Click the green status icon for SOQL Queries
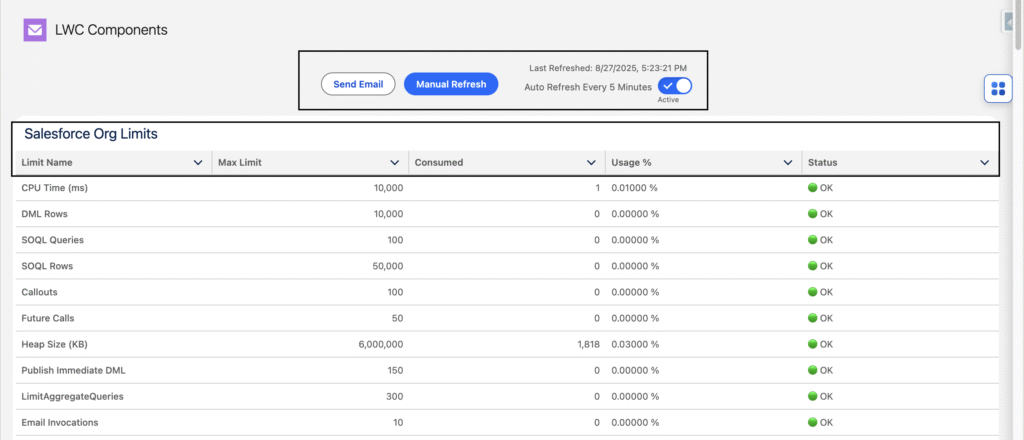Viewport: 1024px width, 440px height. (813, 240)
